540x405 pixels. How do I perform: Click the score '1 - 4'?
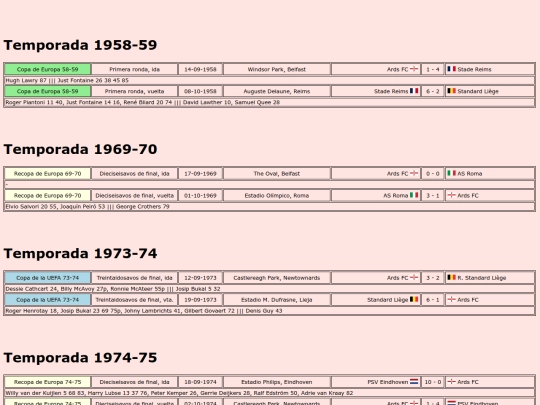433,69
